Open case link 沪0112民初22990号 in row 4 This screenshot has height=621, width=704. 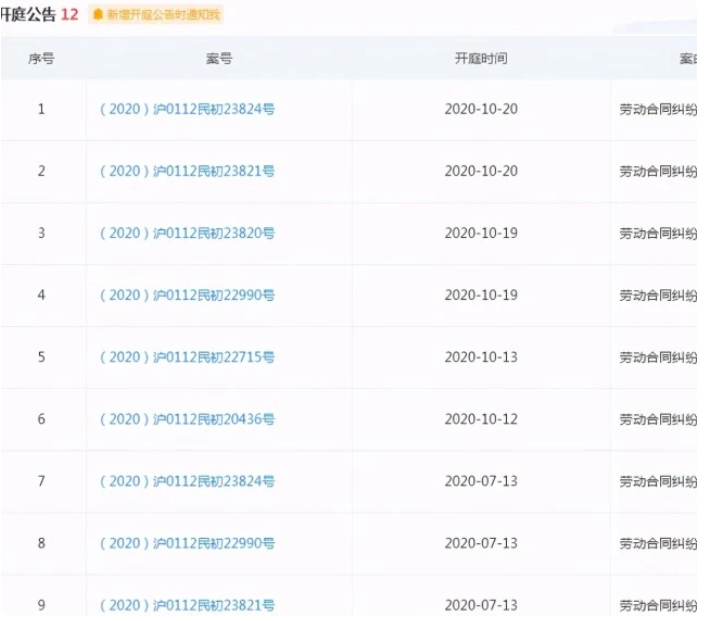coord(187,295)
